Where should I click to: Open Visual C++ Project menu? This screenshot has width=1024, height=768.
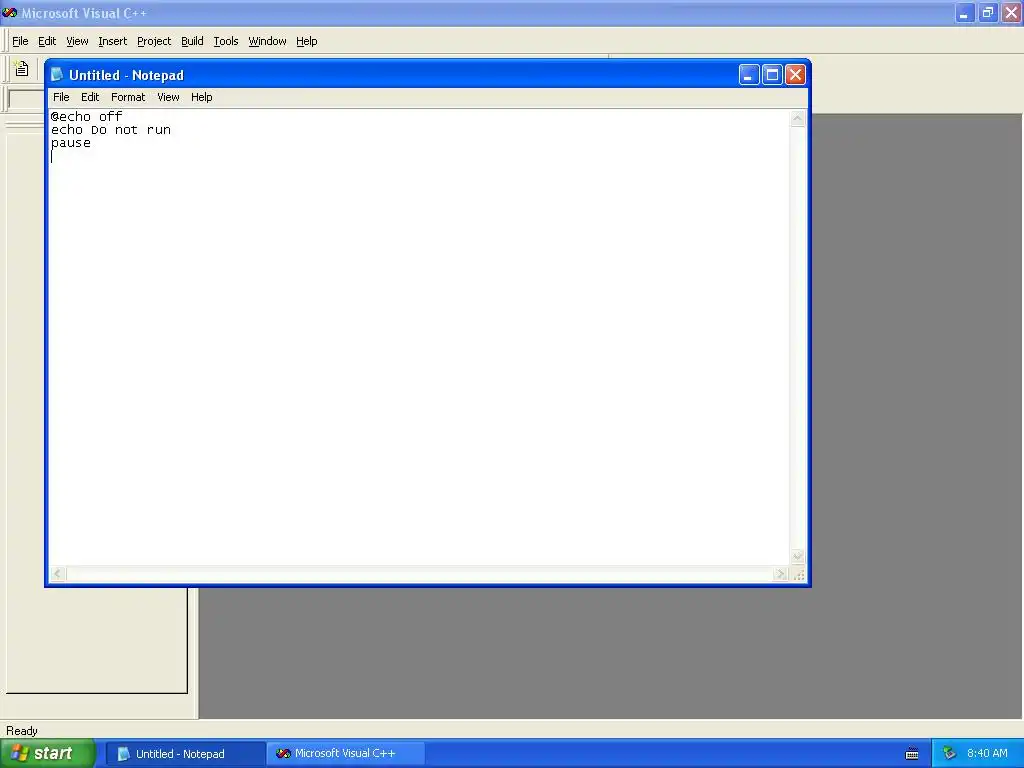154,41
